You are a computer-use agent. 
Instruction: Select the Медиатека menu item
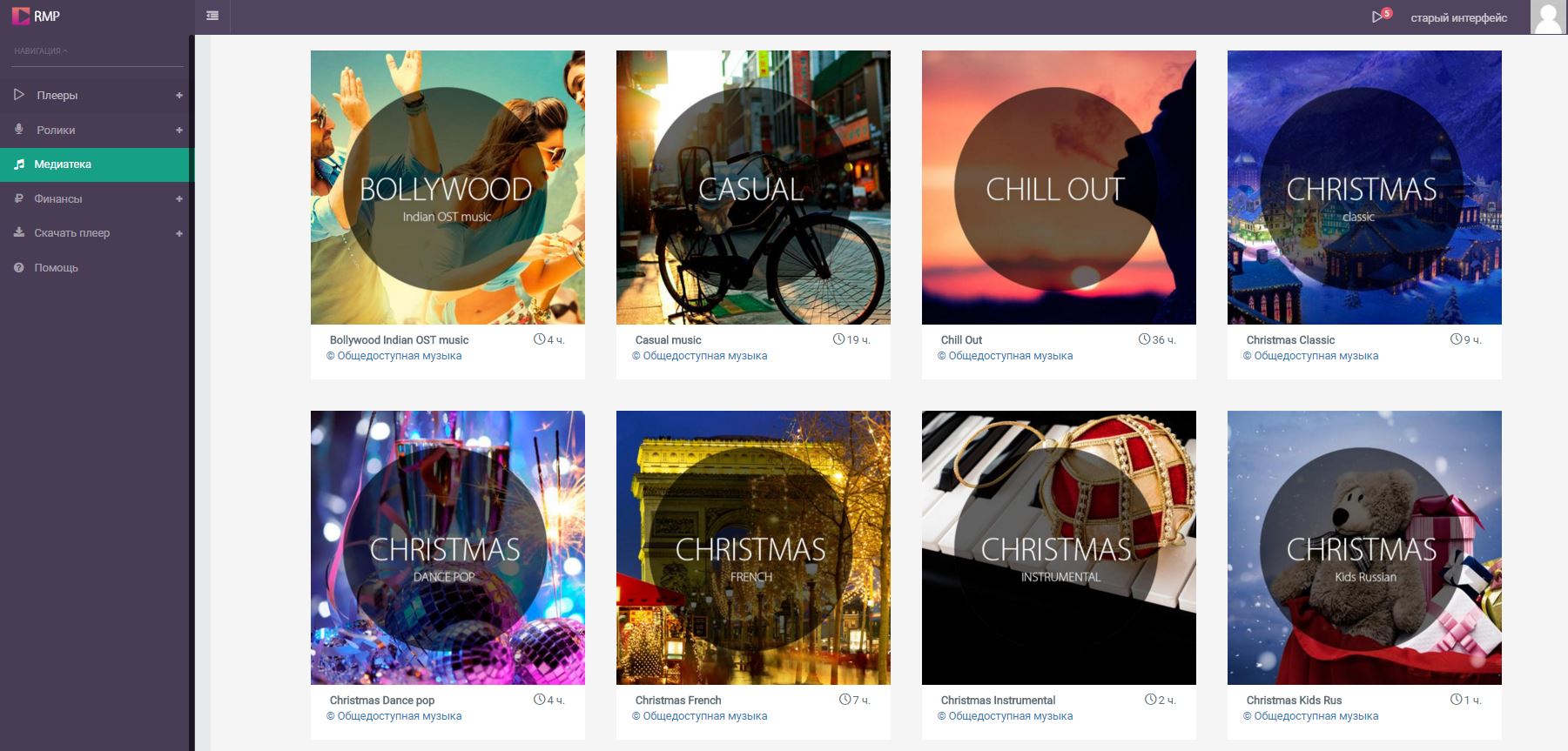95,164
